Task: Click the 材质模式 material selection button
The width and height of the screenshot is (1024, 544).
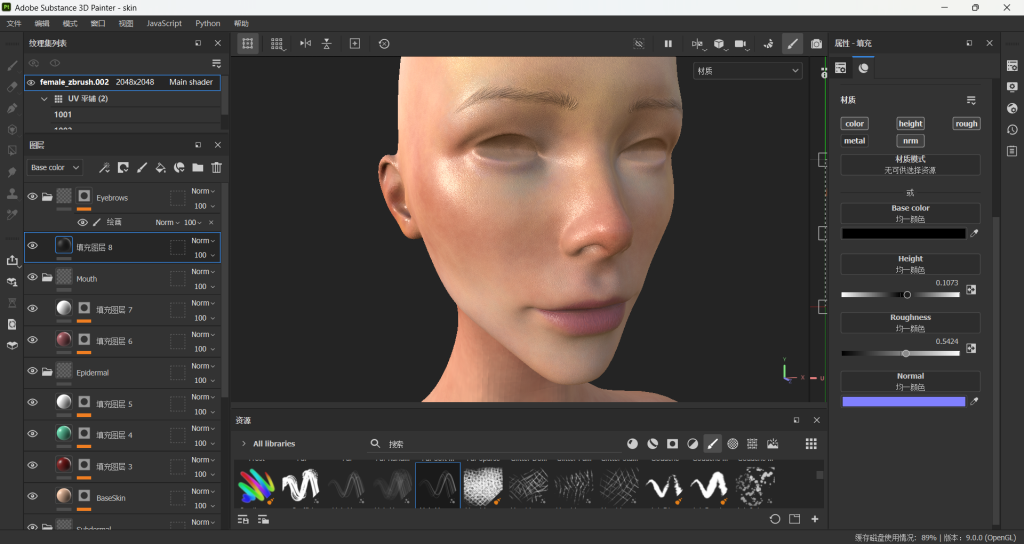Action: pyautogui.click(x=910, y=165)
